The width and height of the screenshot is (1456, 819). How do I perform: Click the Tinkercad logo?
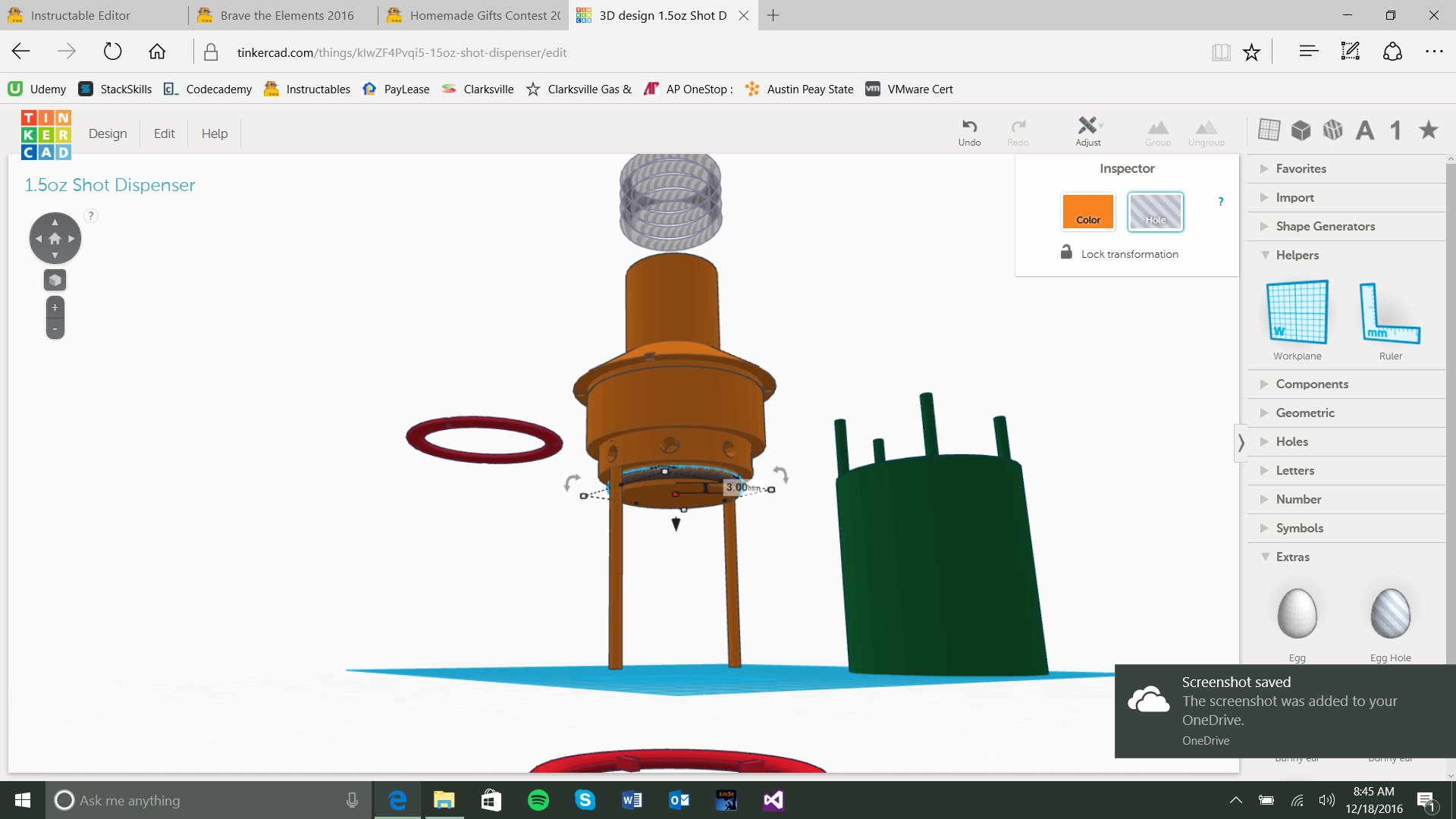(45, 135)
